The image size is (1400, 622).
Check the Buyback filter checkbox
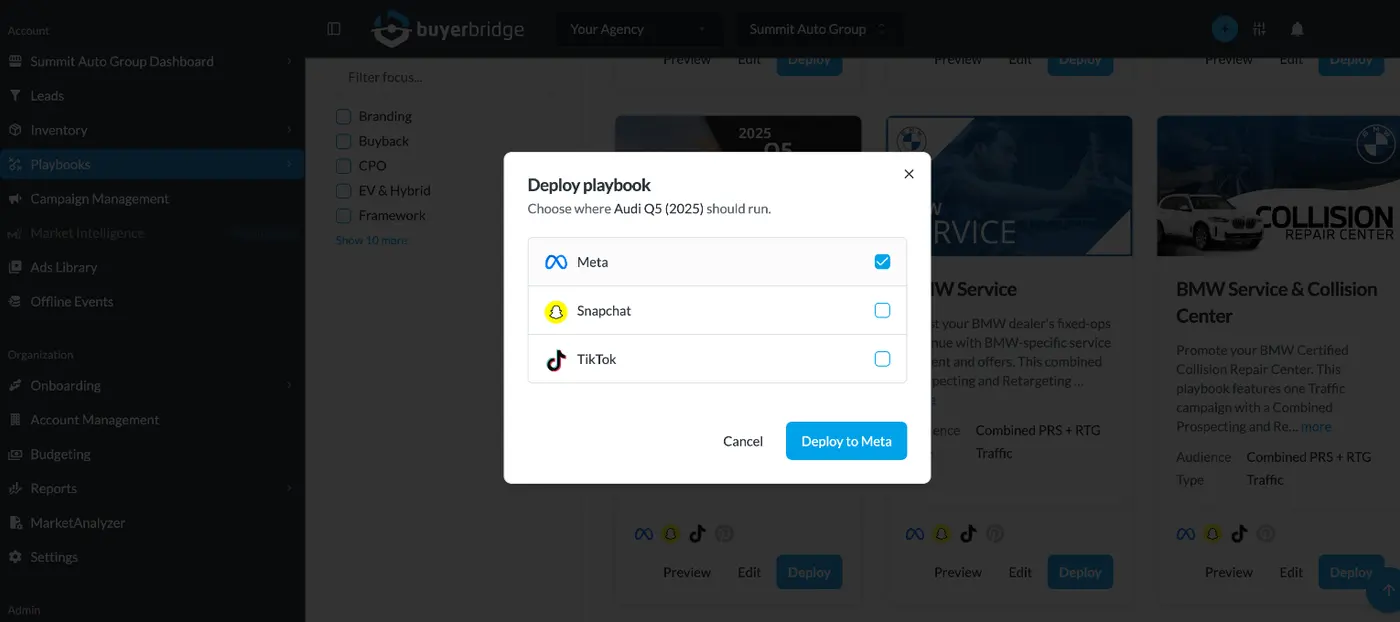point(343,141)
